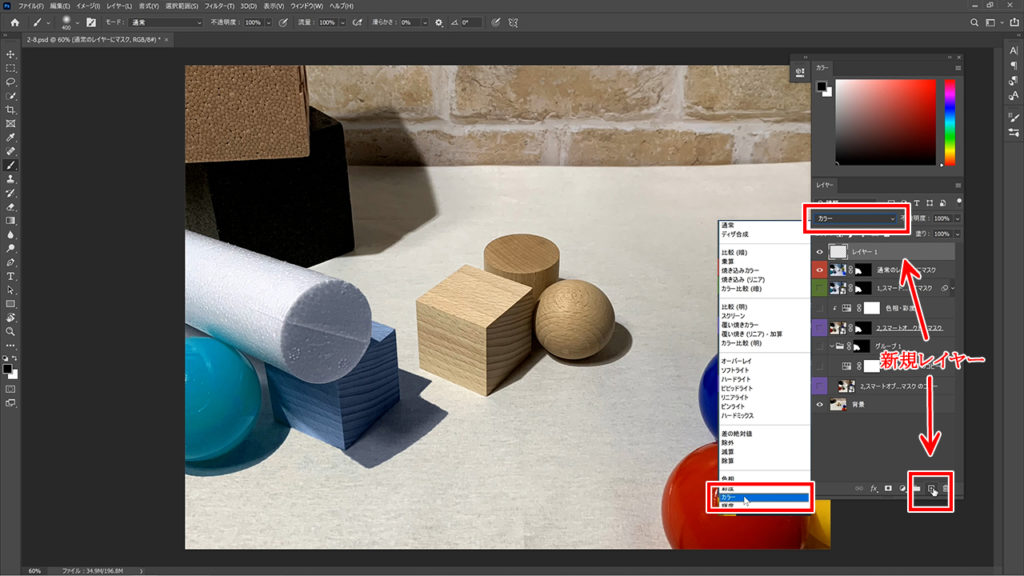Choose オーバーレイ blend mode from the list
The image size is (1024, 576).
pyautogui.click(x=737, y=361)
